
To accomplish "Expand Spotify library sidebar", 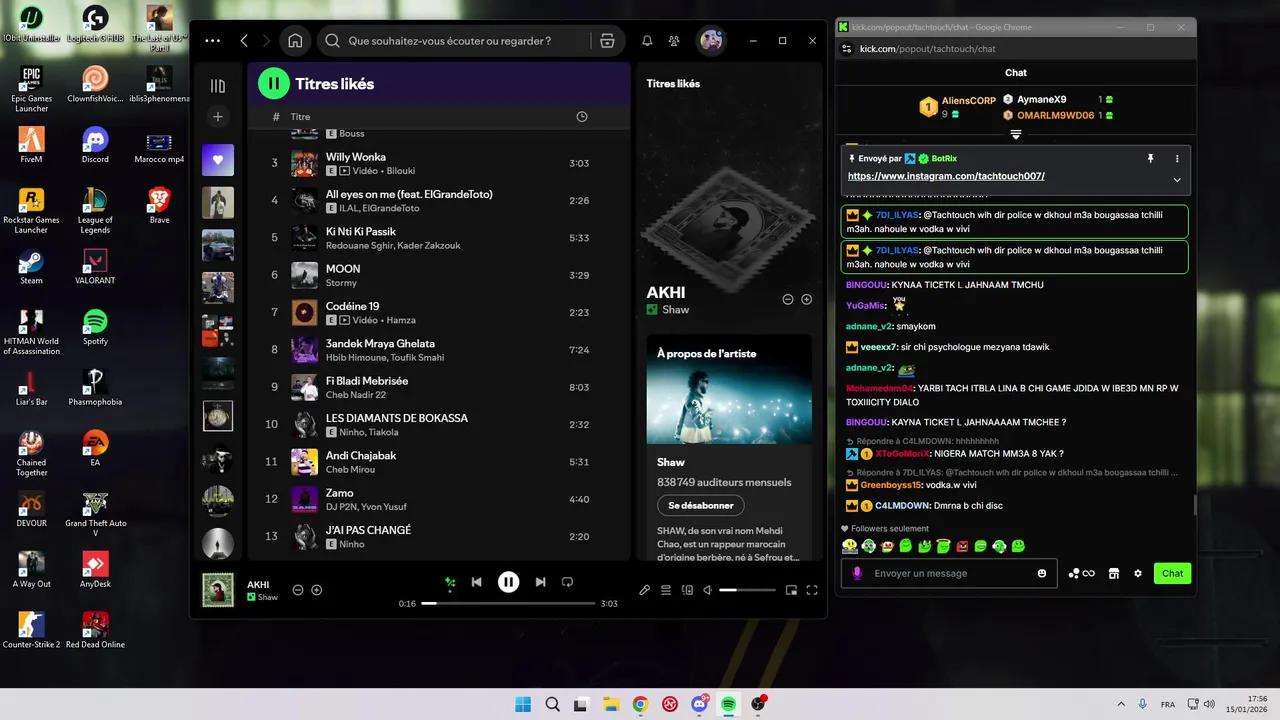I will pyautogui.click(x=218, y=86).
